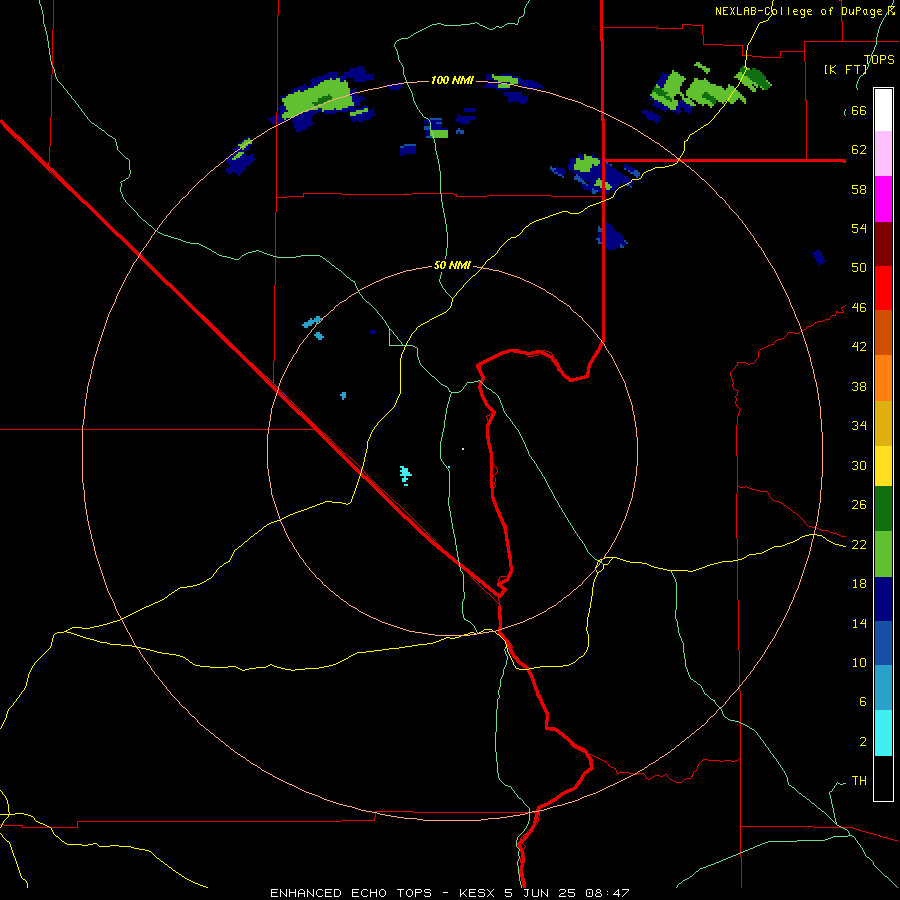Click the cyan echo southwest of radar site
Screen dimensions: 900x900
click(405, 475)
